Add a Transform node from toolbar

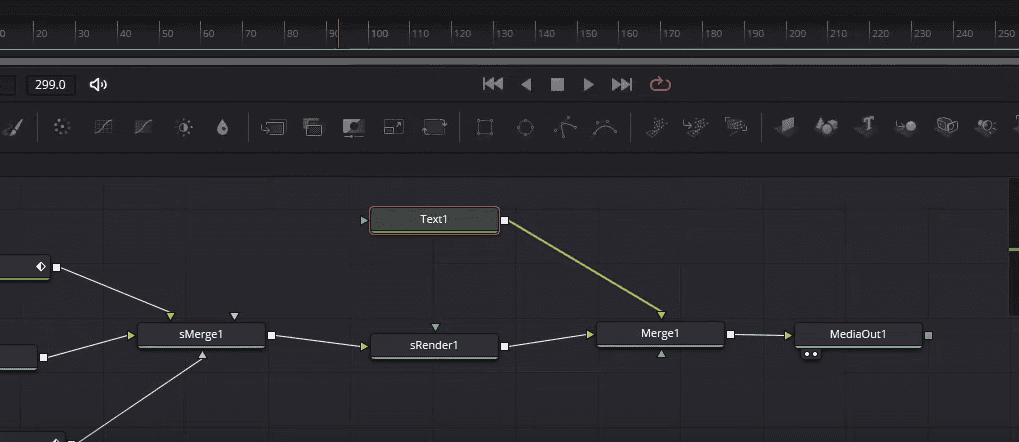[x=434, y=127]
